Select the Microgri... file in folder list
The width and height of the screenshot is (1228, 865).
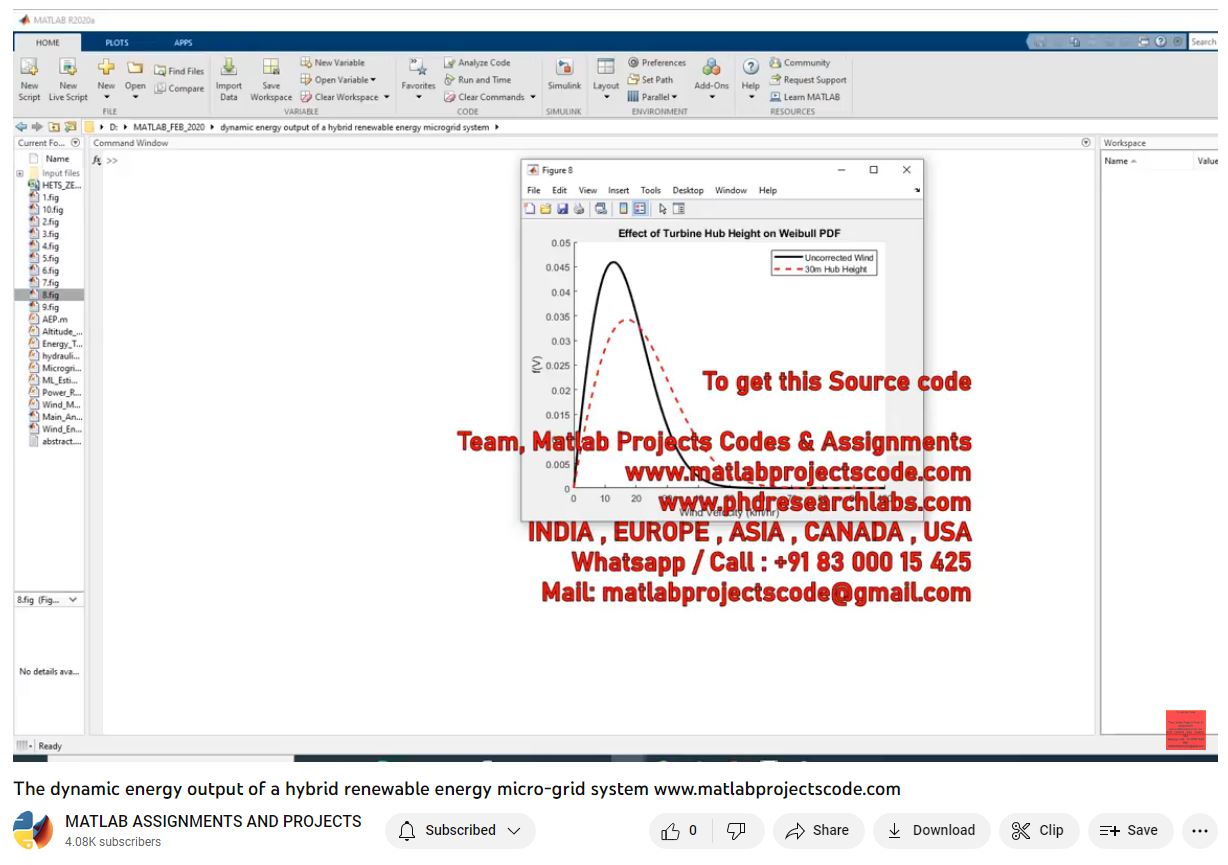tap(55, 368)
